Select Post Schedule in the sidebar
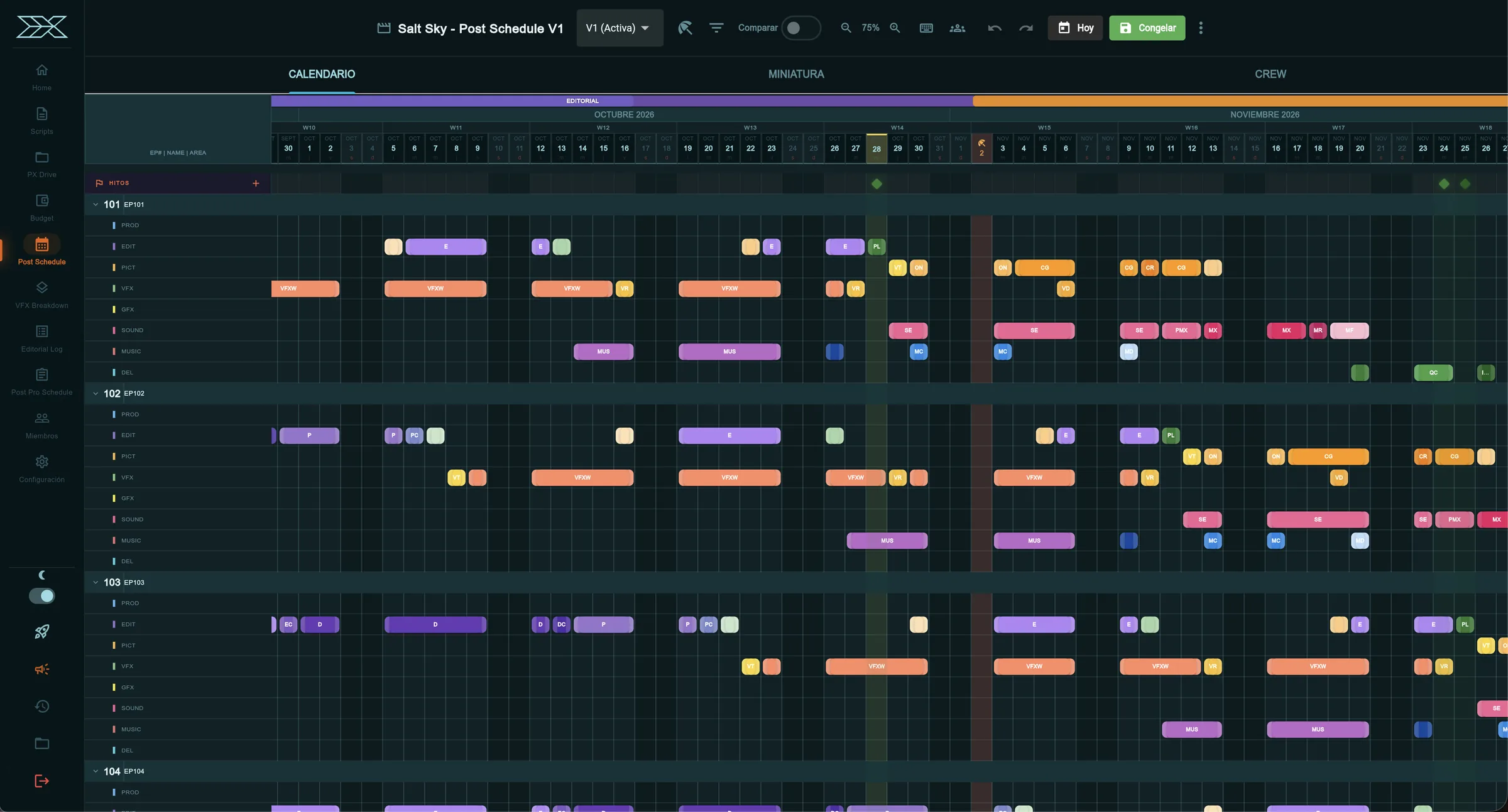The height and width of the screenshot is (812, 1508). [x=41, y=251]
